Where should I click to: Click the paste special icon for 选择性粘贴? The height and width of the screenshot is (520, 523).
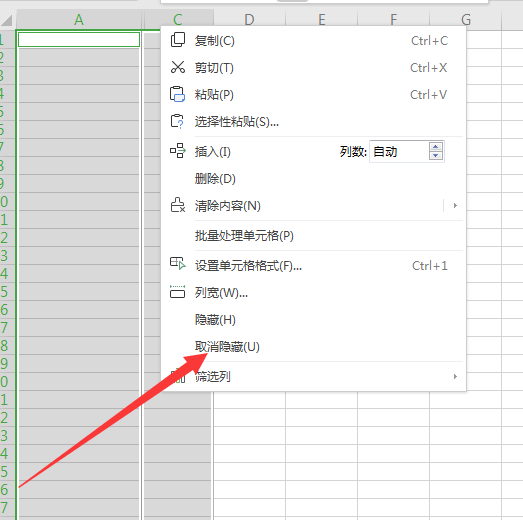(x=177, y=121)
